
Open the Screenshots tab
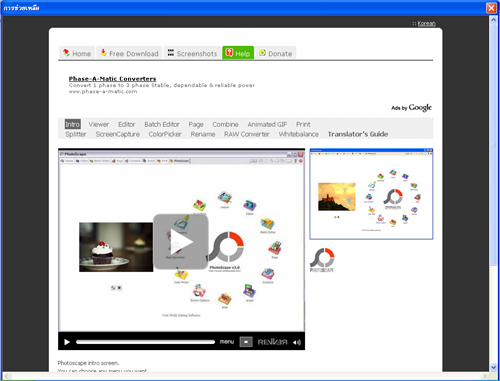(x=192, y=53)
